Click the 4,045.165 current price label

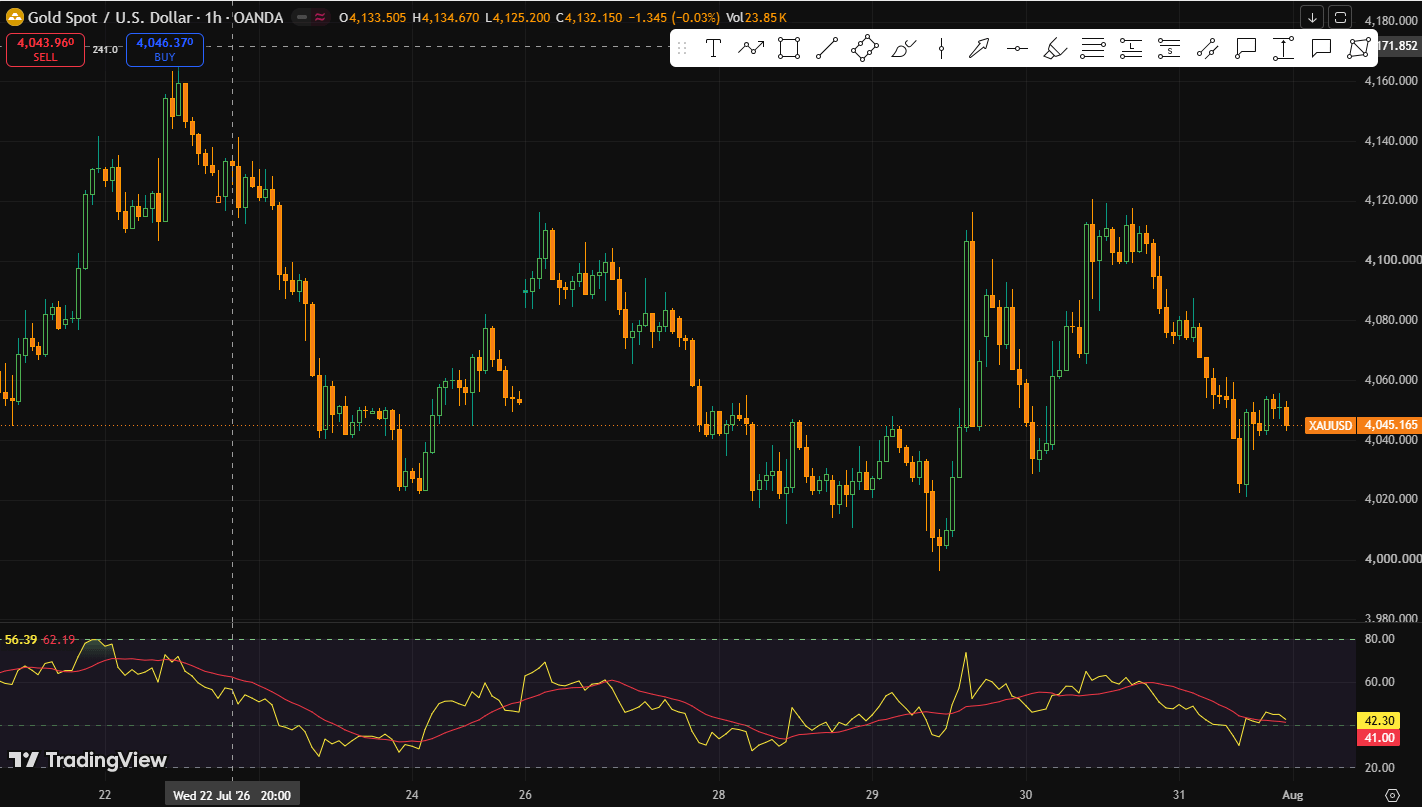pos(1389,426)
